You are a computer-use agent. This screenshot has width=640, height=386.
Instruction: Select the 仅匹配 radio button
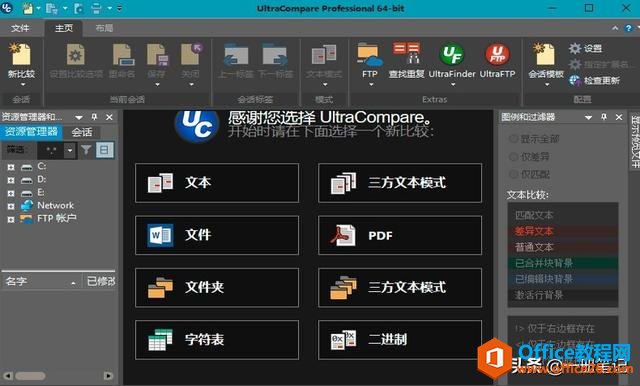coord(513,174)
